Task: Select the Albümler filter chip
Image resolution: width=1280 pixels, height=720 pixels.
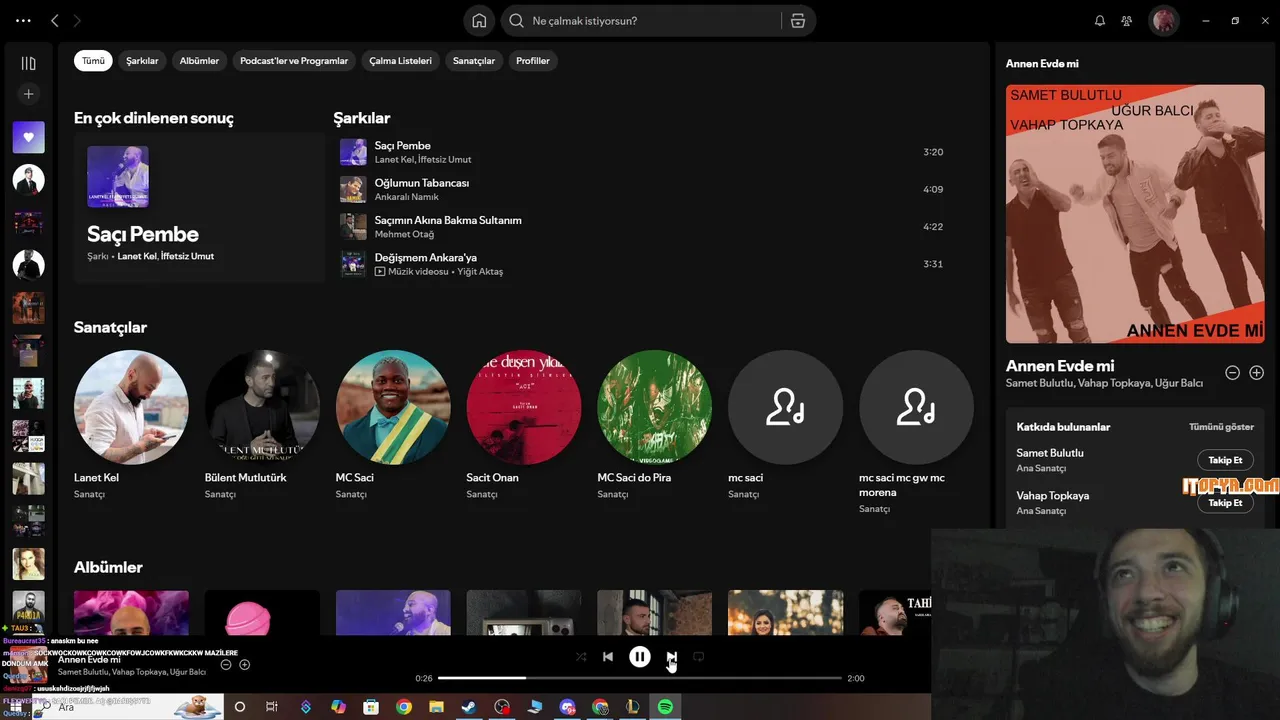Action: (199, 61)
